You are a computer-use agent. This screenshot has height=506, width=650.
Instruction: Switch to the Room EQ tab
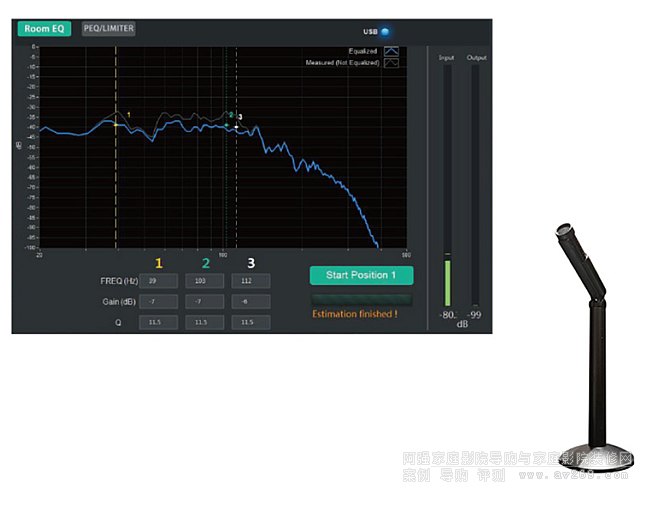(44, 29)
